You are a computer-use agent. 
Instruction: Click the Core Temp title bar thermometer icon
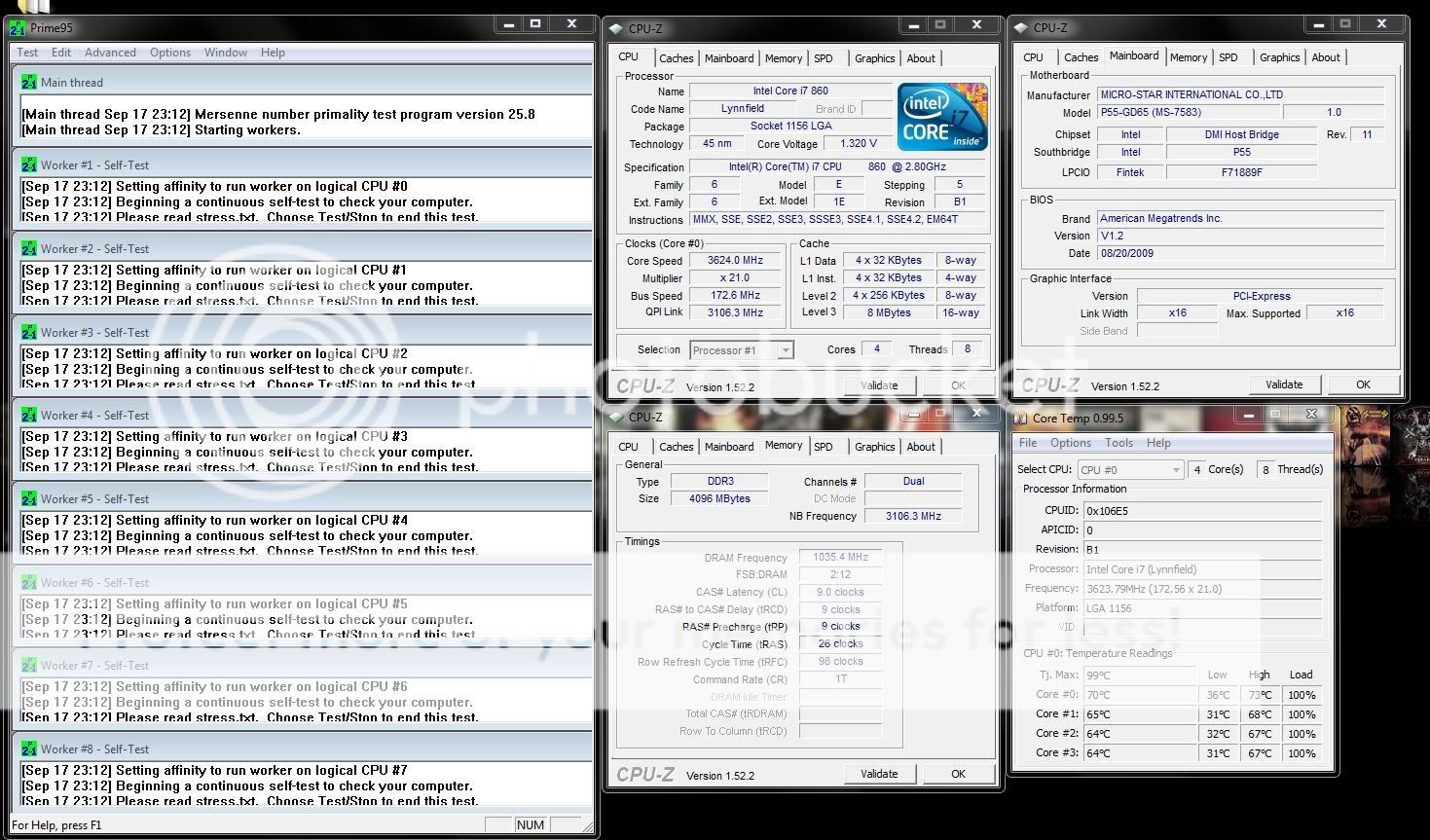(x=1021, y=419)
